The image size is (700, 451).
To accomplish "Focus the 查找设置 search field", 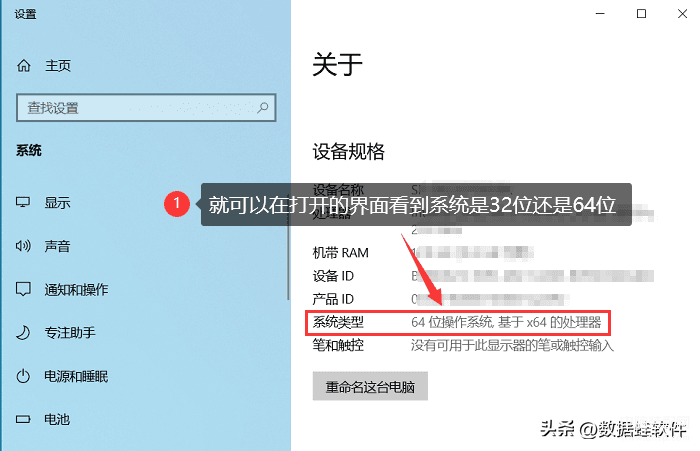I will 146,108.
